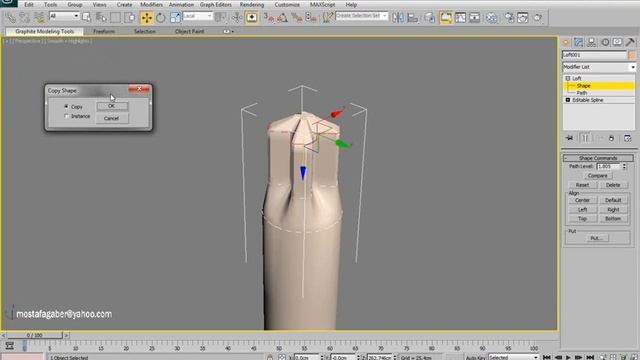The image size is (640, 360).
Task: Click Reset button in Shape Commands
Action: (x=582, y=185)
